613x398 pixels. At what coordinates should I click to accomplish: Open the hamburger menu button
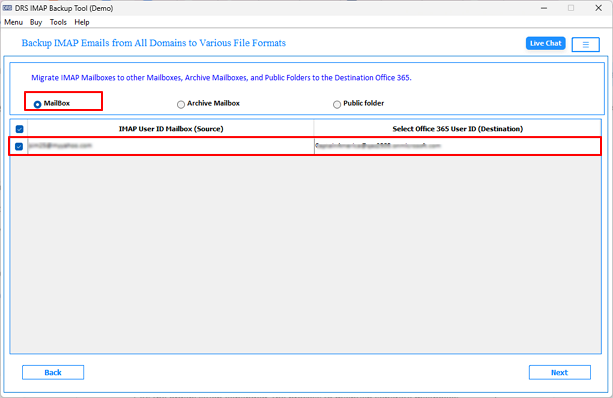585,45
